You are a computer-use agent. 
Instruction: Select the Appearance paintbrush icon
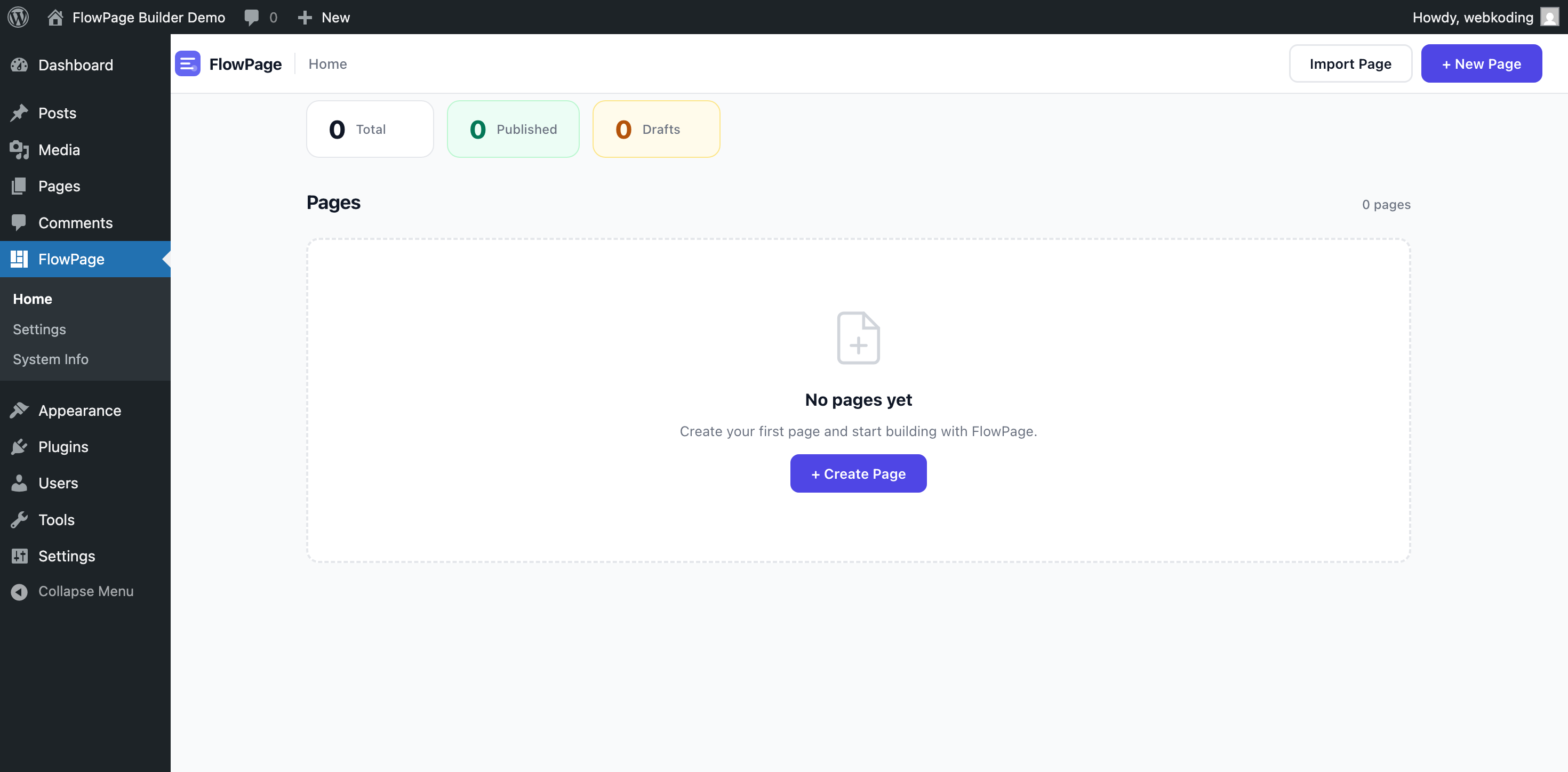(20, 411)
